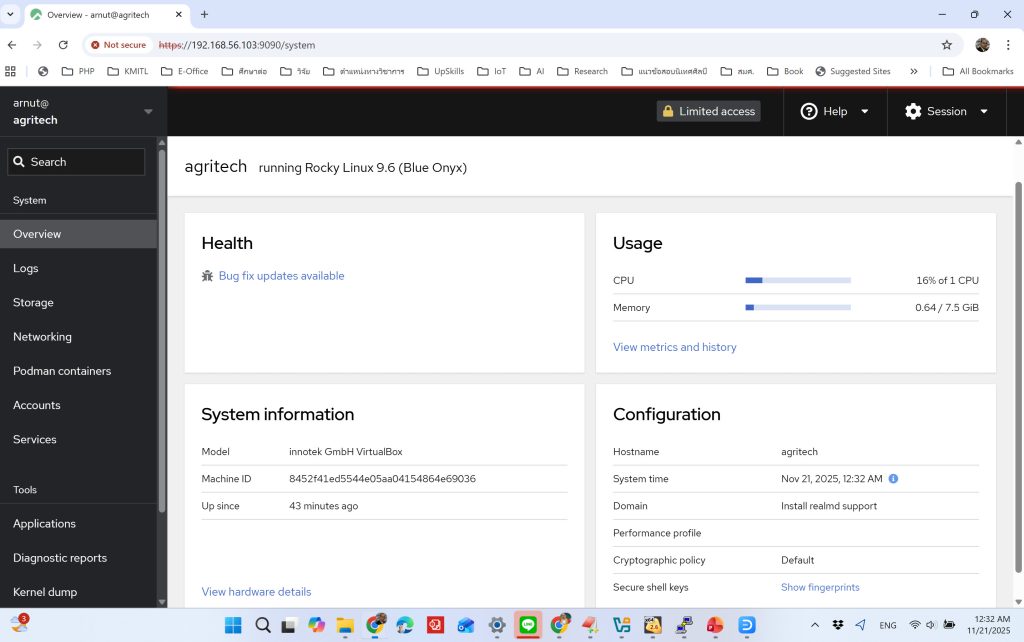Click the system time info icon
The width and height of the screenshot is (1024, 642).
click(x=893, y=479)
